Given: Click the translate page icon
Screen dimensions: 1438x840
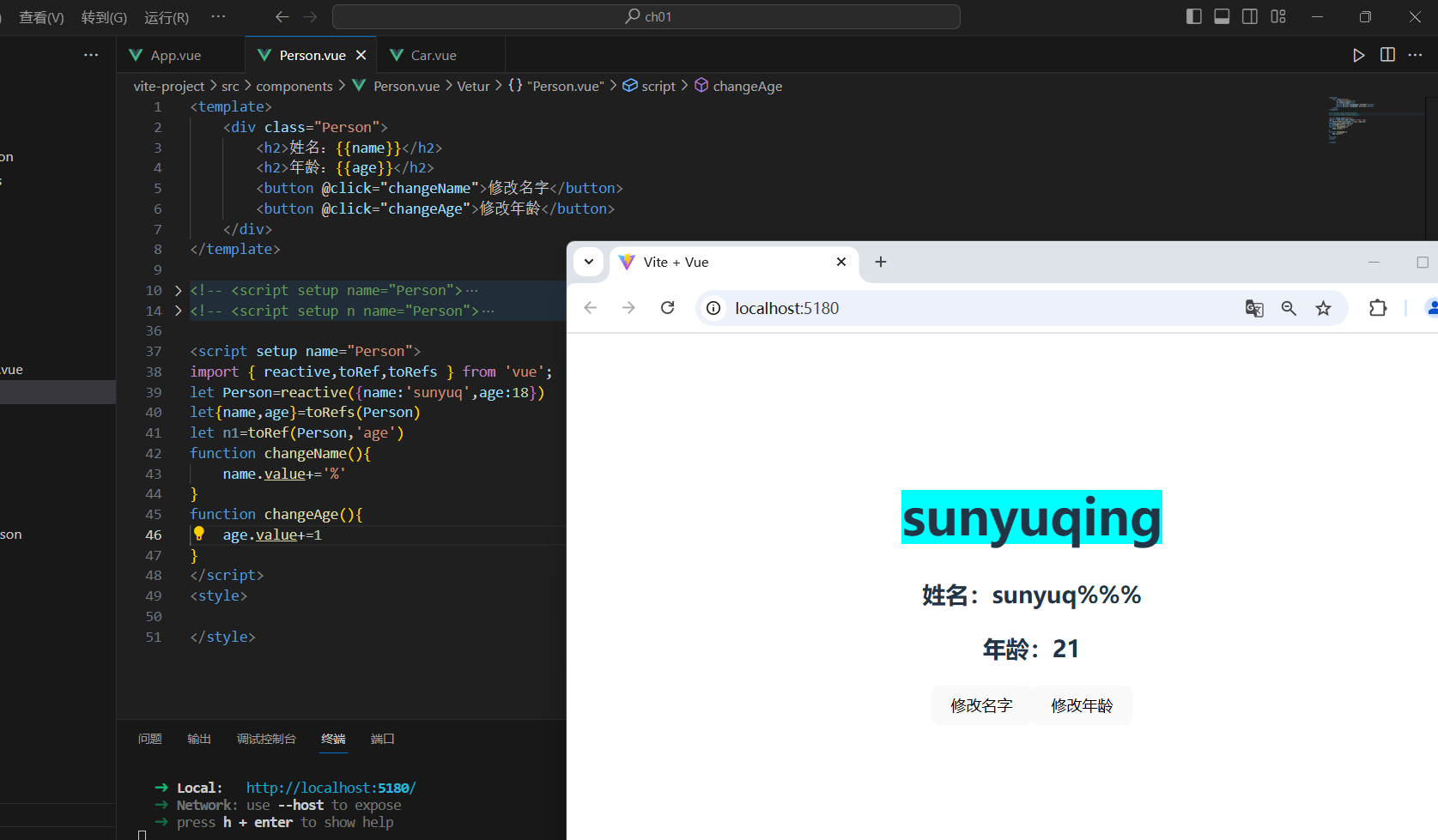Looking at the screenshot, I should [x=1254, y=308].
